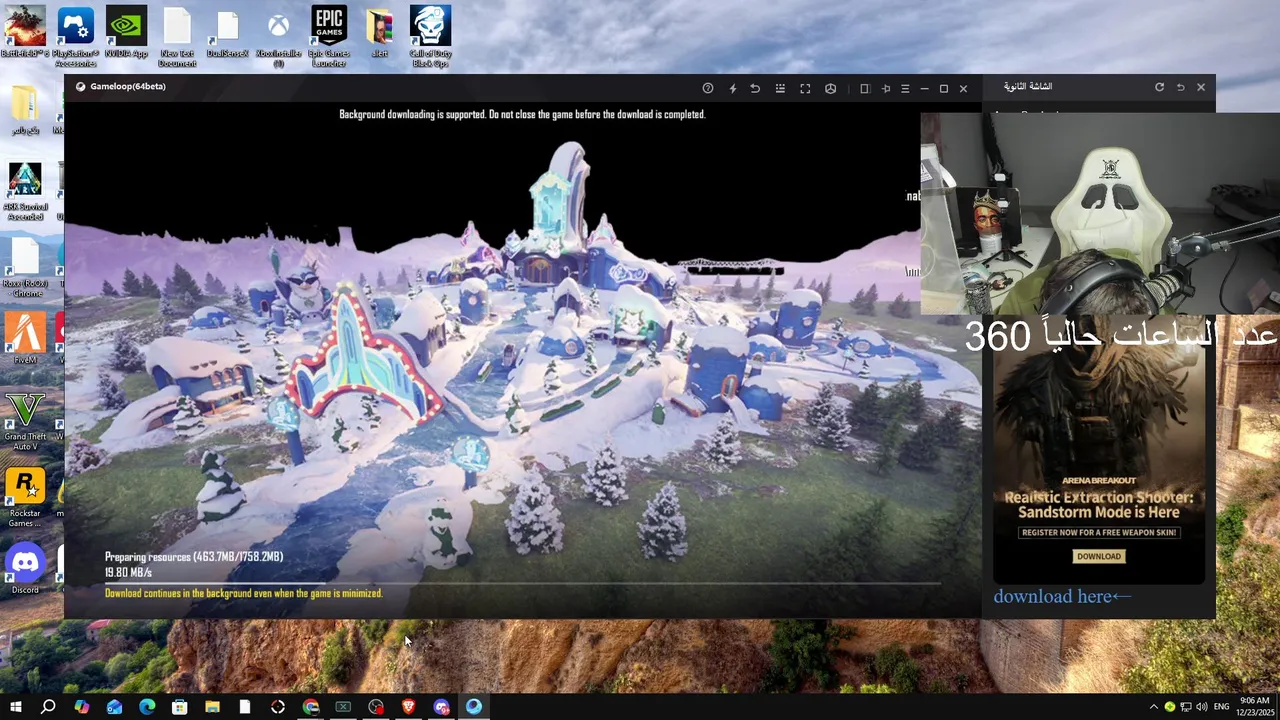Open the volume control in system tray

pos(1201,707)
